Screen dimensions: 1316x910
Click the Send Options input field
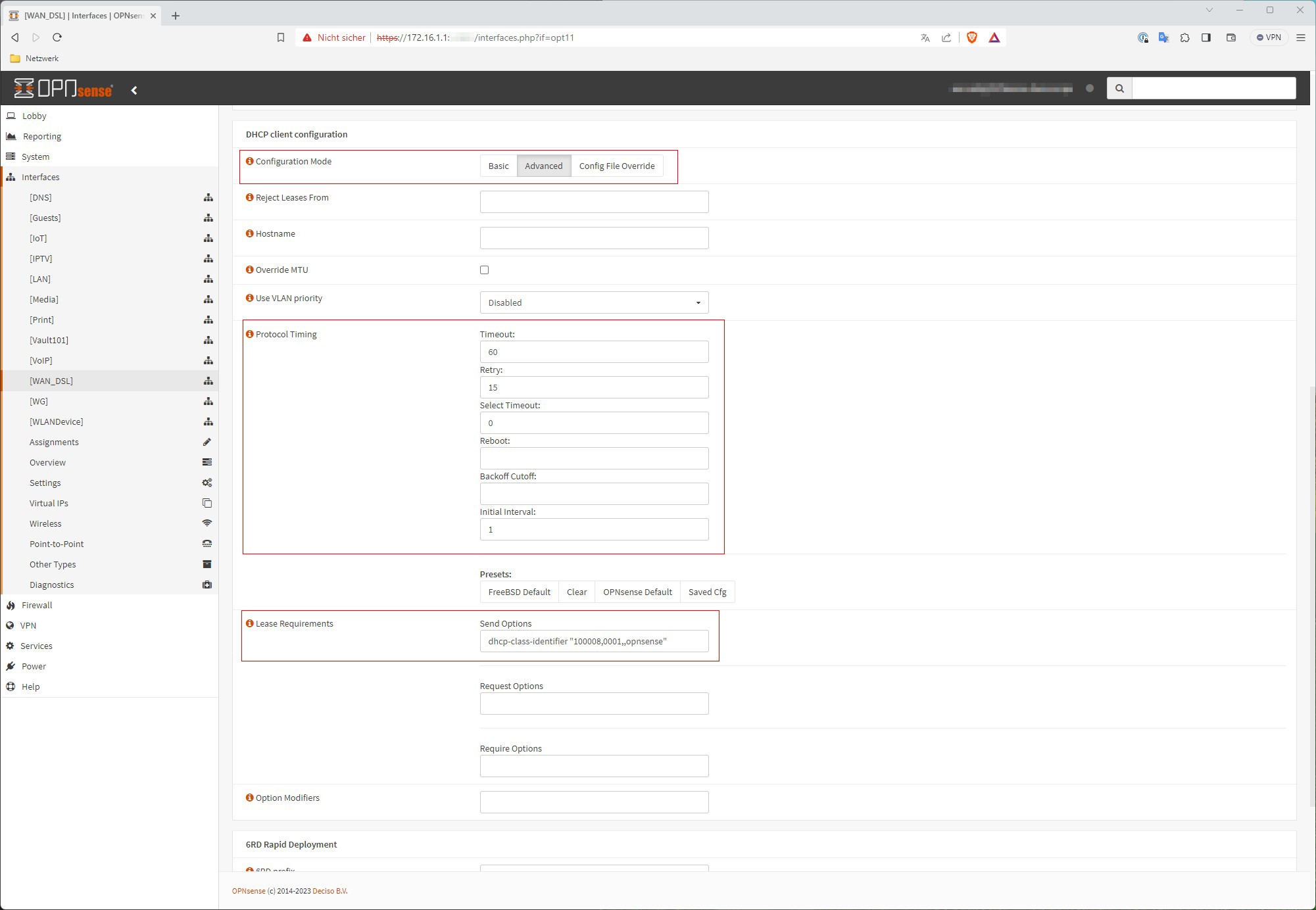click(x=593, y=641)
